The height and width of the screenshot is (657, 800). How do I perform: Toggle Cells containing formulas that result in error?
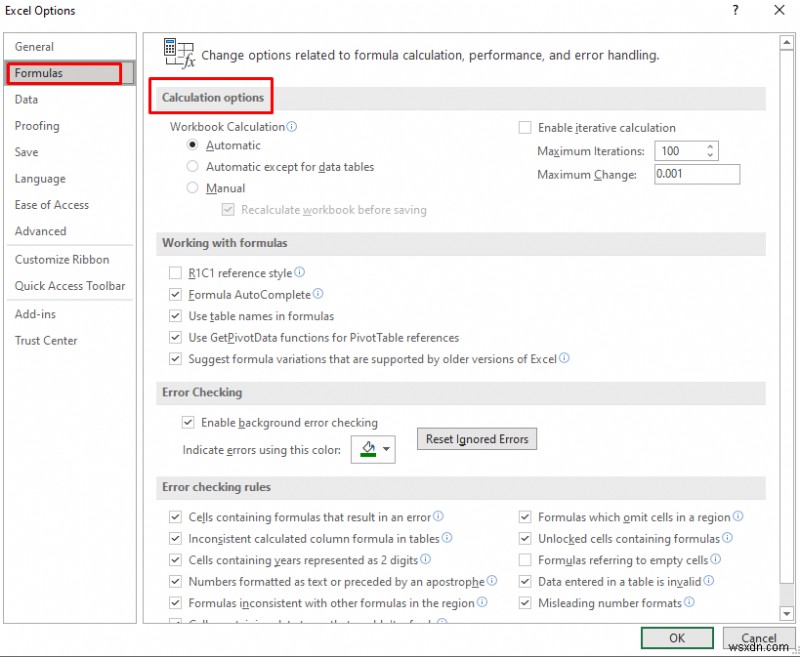point(175,517)
